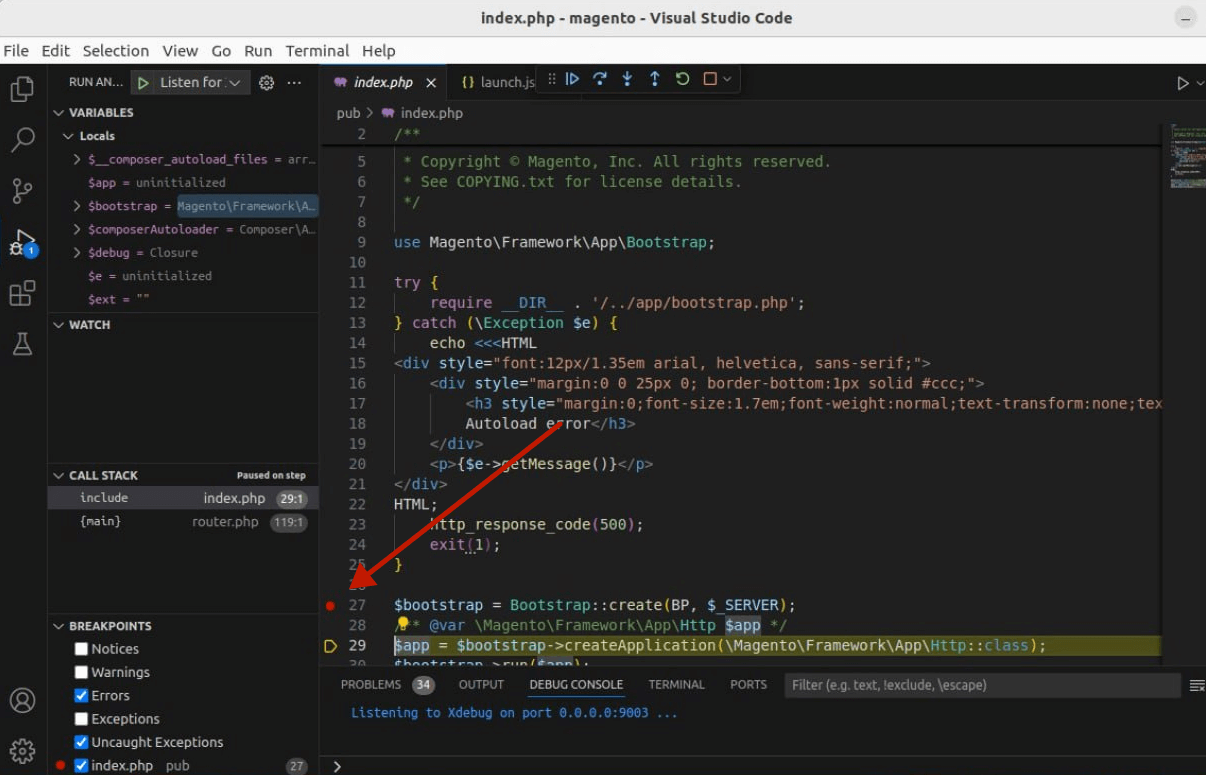Step Into in debug toolbar
The image size is (1206, 775).
627,79
